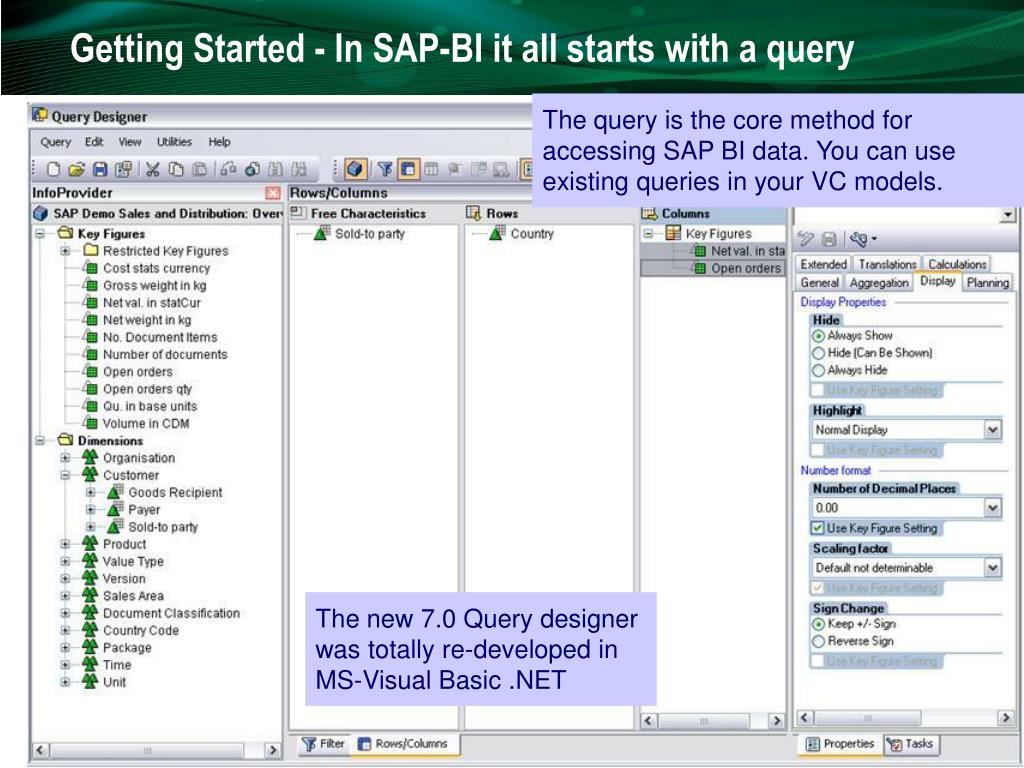Image resolution: width=1024 pixels, height=768 pixels.
Task: Click the wrench icon in Properties pane
Action: pyautogui.click(x=858, y=240)
